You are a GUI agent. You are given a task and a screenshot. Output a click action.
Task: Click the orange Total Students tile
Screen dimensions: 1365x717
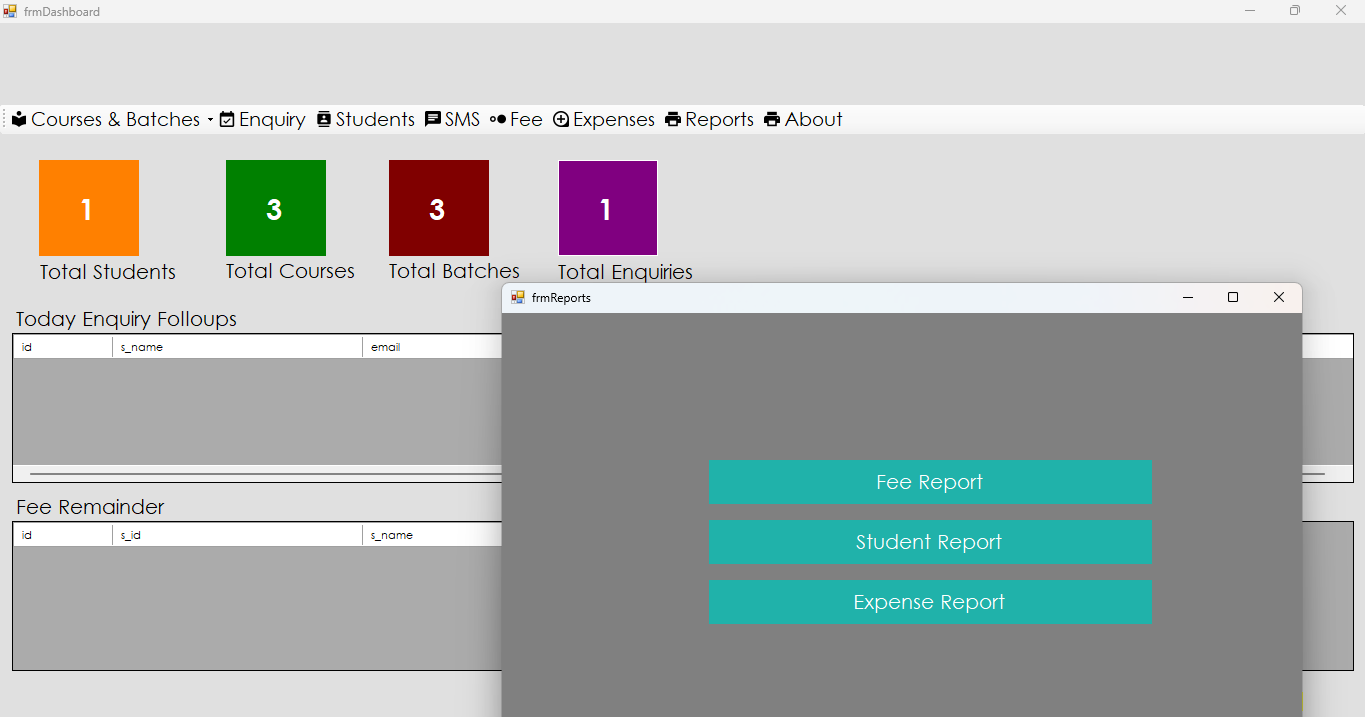88,208
